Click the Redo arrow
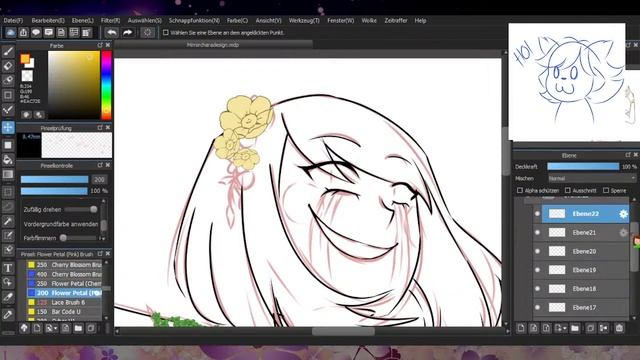This screenshot has height=360, width=640. (128, 33)
